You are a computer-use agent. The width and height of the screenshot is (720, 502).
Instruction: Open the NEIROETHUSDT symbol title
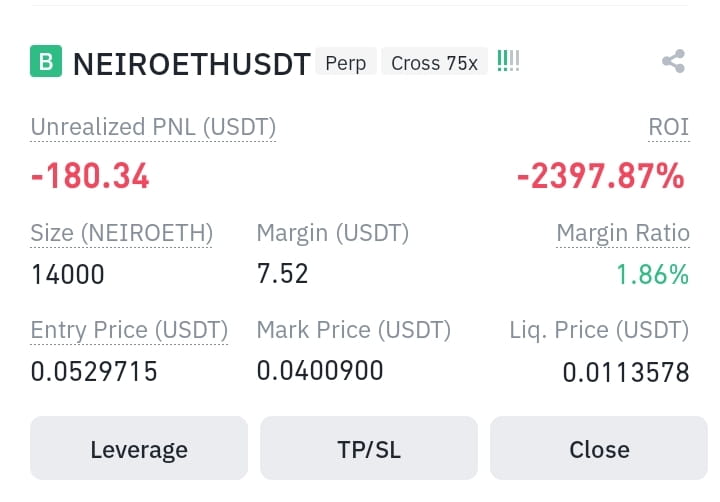coord(191,64)
